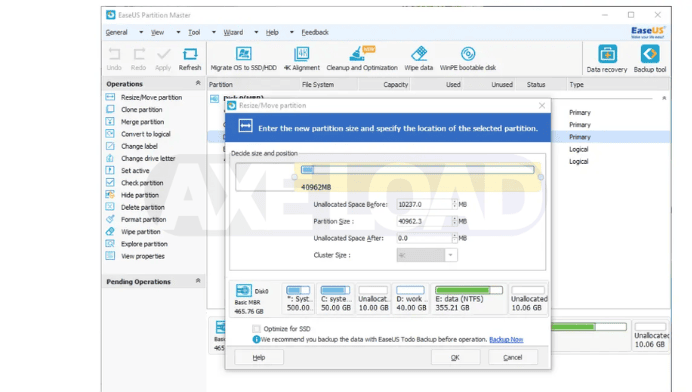The width and height of the screenshot is (692, 392).
Task: Open the View menu
Action: pos(158,32)
